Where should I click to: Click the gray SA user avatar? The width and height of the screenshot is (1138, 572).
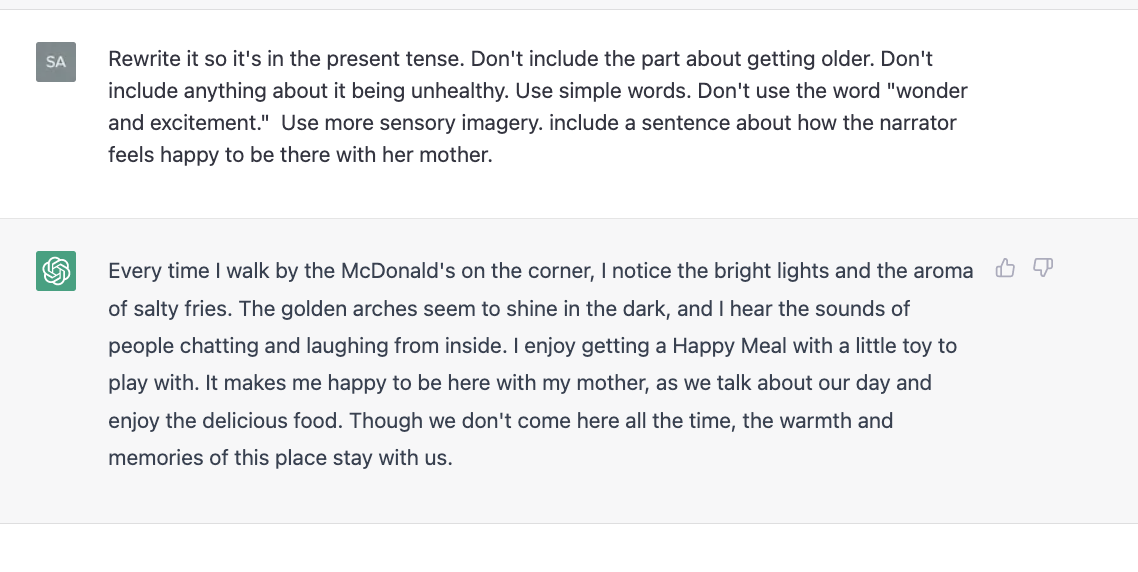click(x=56, y=62)
